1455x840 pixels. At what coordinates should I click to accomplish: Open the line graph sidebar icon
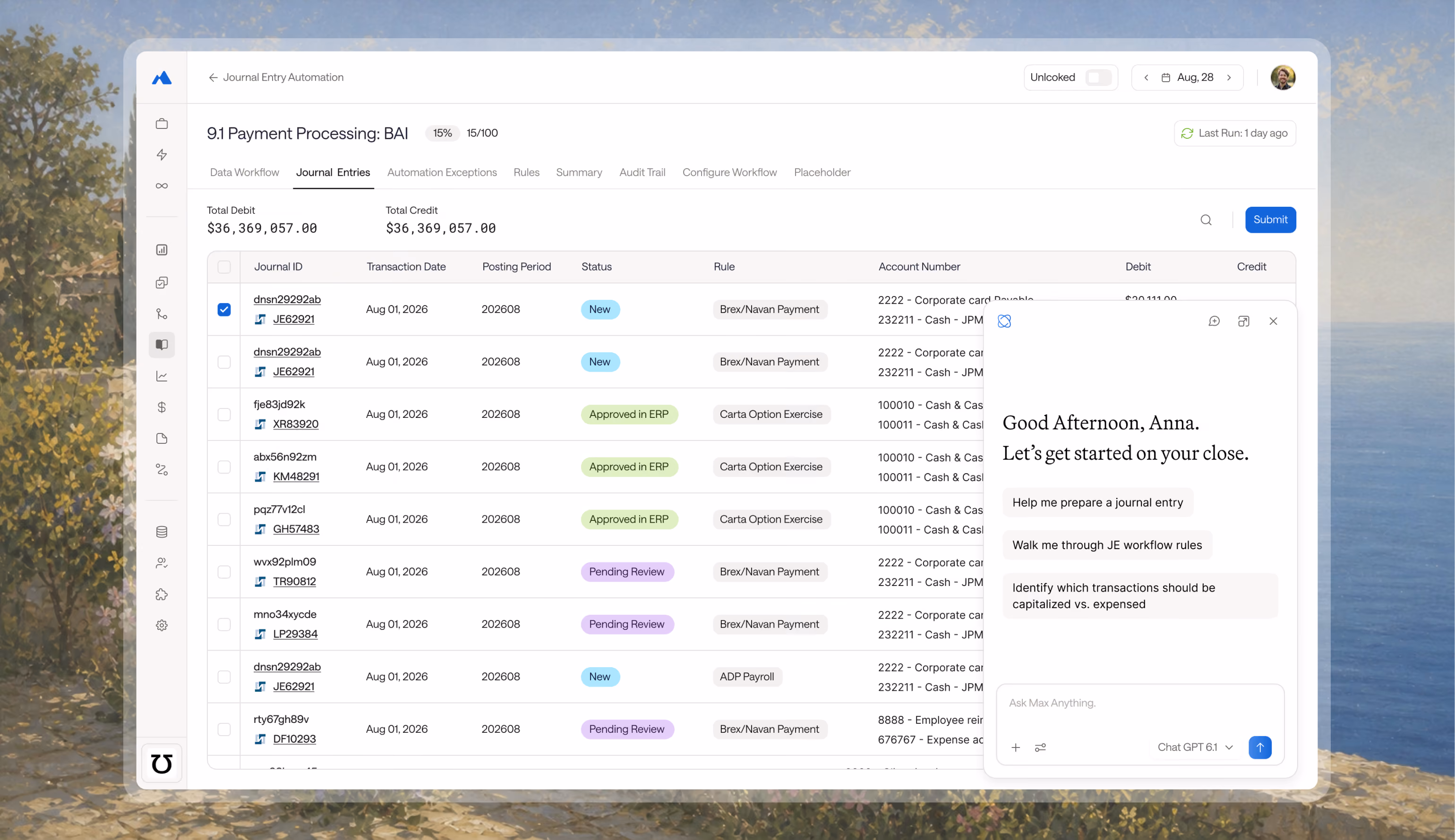162,376
